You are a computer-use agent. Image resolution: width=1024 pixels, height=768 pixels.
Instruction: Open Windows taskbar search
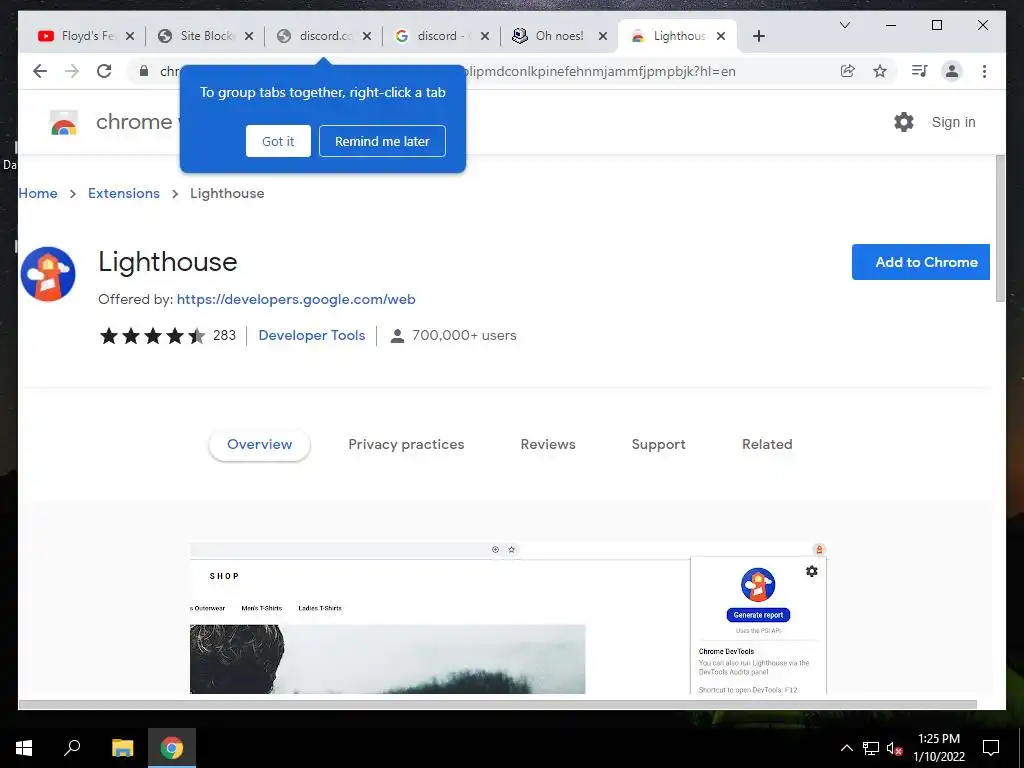tap(72, 748)
